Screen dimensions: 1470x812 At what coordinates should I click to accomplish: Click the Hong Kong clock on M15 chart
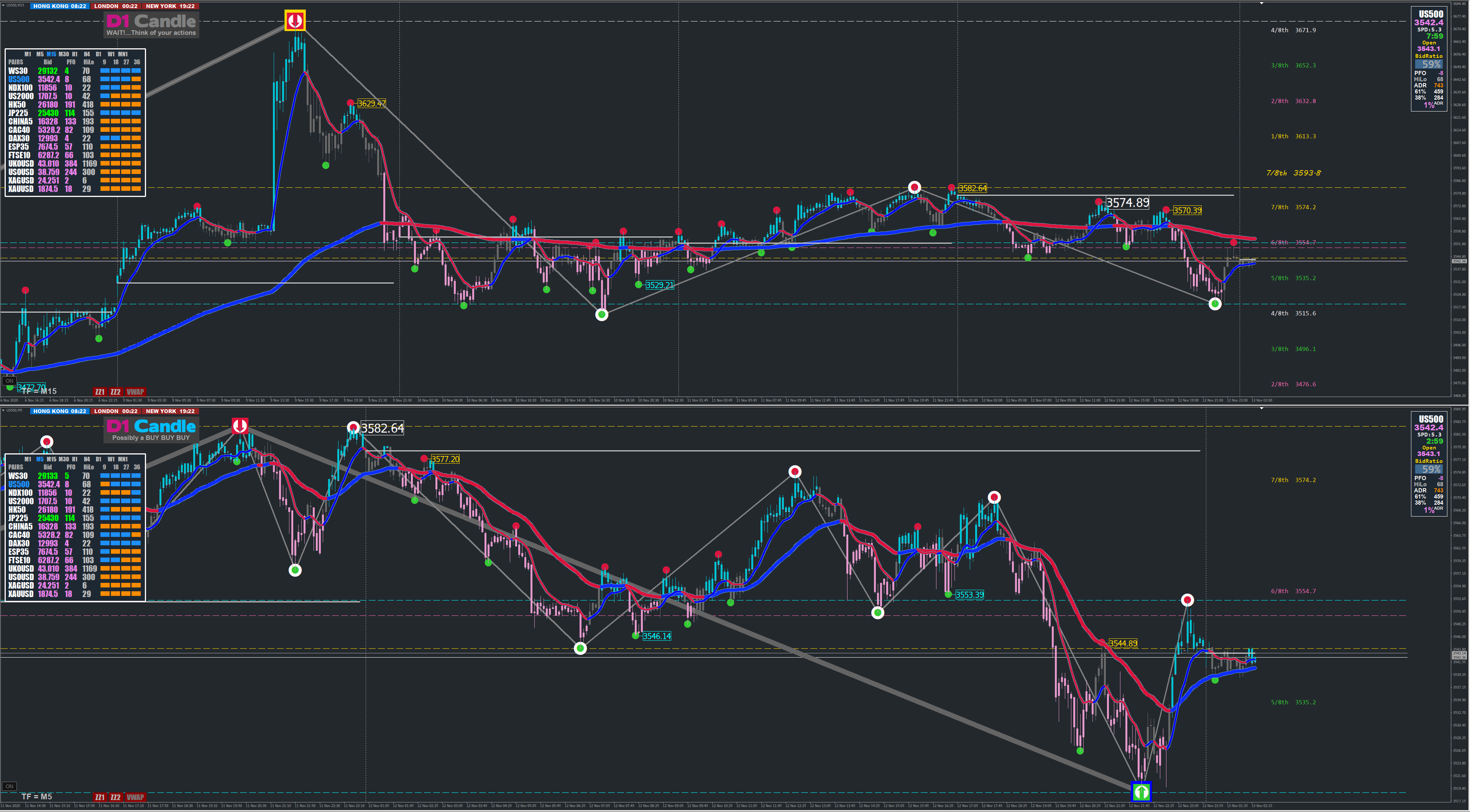(59, 6)
